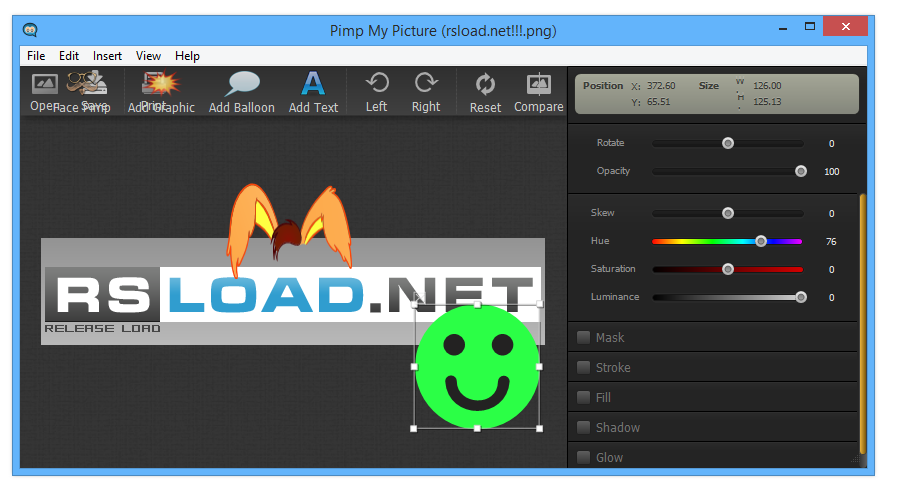Click the X position value 372.60
908x490 pixels.
click(x=661, y=86)
